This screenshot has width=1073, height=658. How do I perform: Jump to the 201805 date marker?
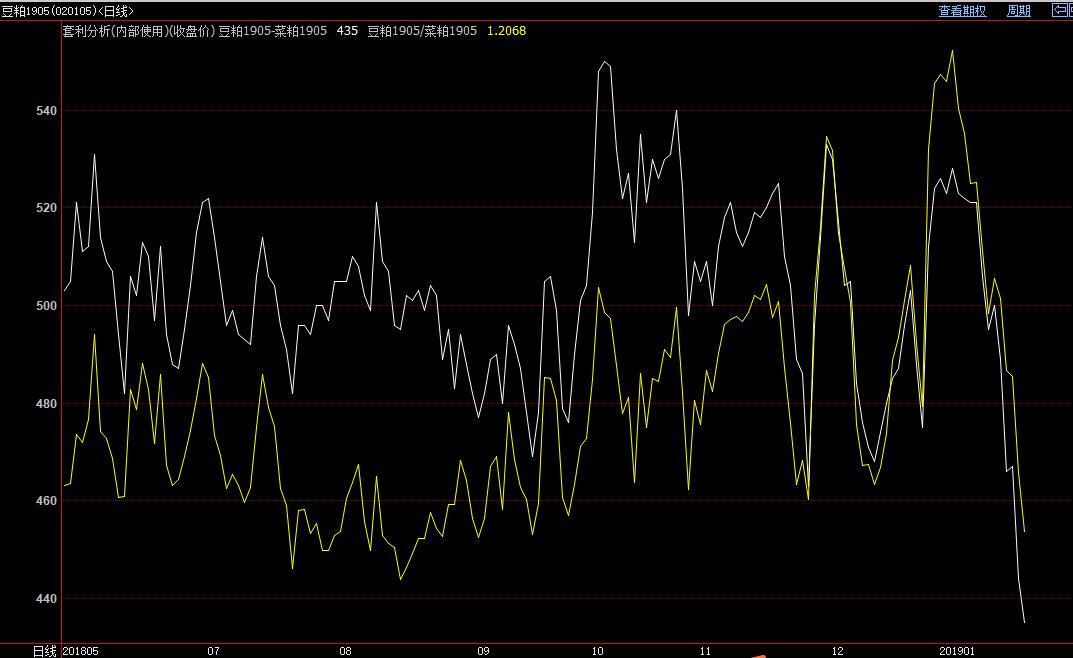click(82, 651)
